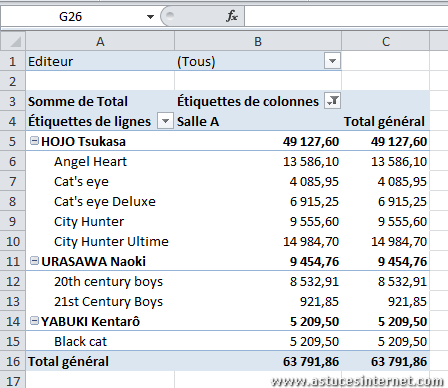The height and width of the screenshot is (388, 448).
Task: Select the City Hunter cell
Action: (100, 221)
